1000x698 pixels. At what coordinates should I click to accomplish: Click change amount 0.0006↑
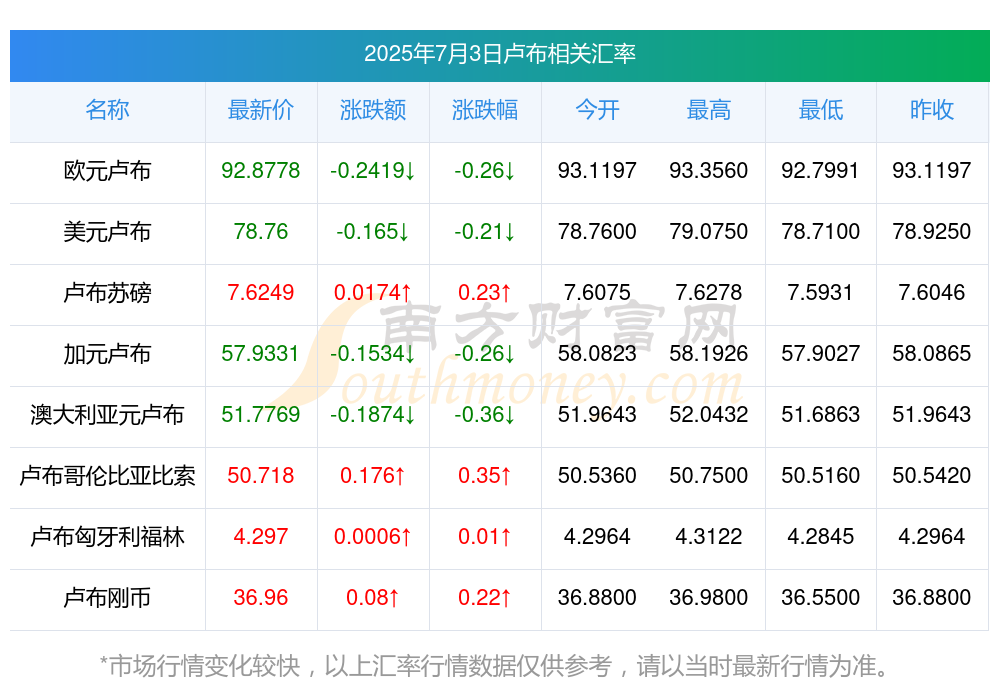click(373, 537)
